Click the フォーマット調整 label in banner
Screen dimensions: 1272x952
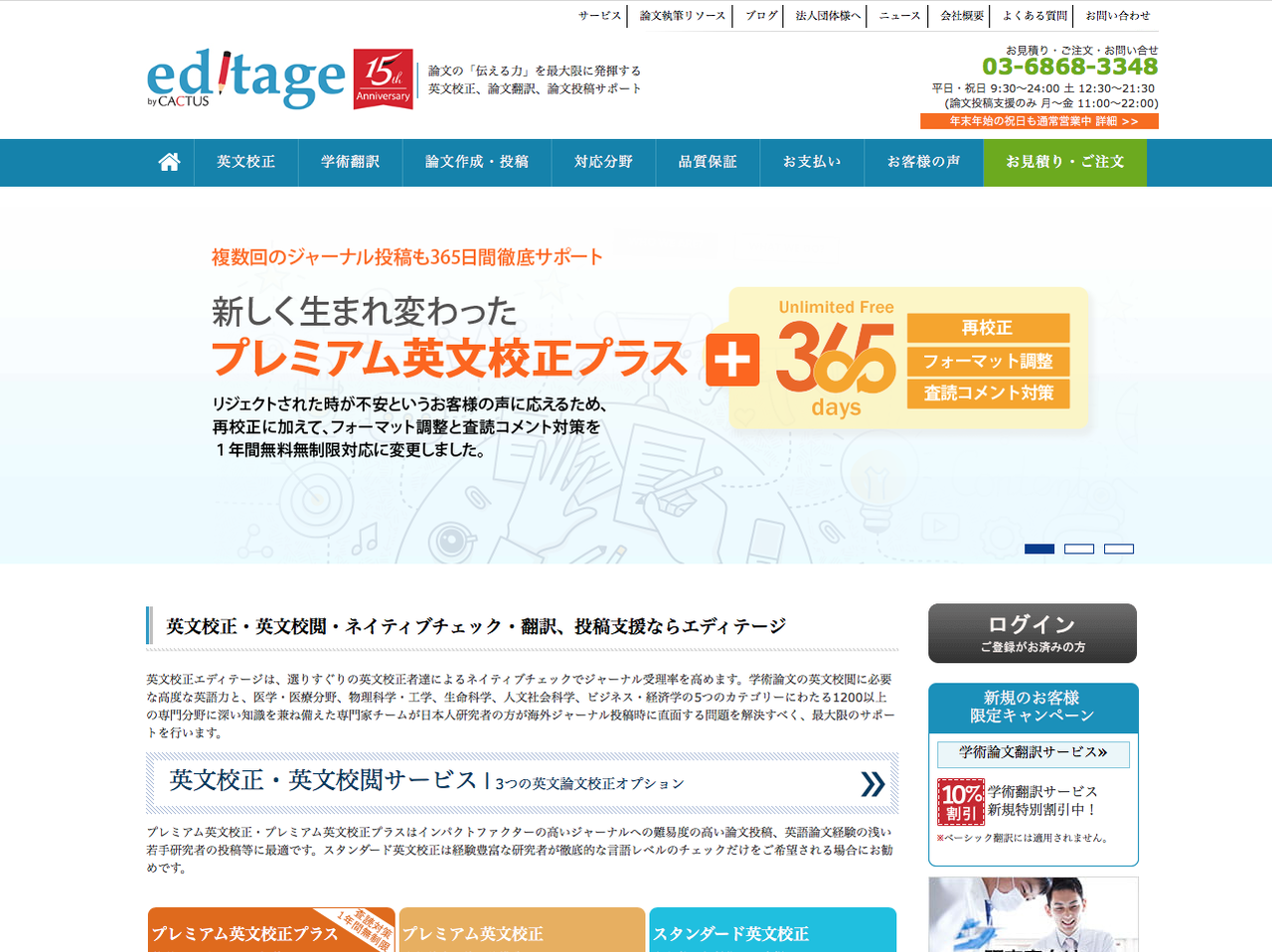[x=988, y=361]
